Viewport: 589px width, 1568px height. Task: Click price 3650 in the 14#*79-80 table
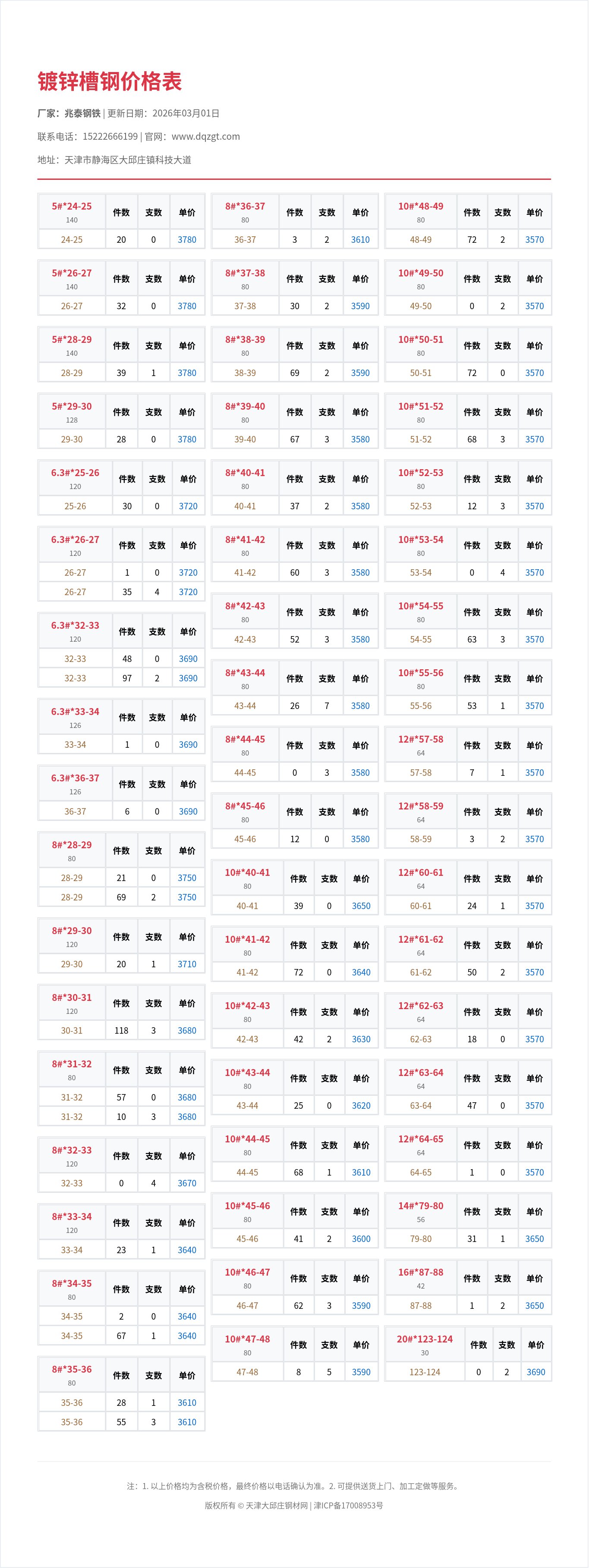(x=535, y=1239)
